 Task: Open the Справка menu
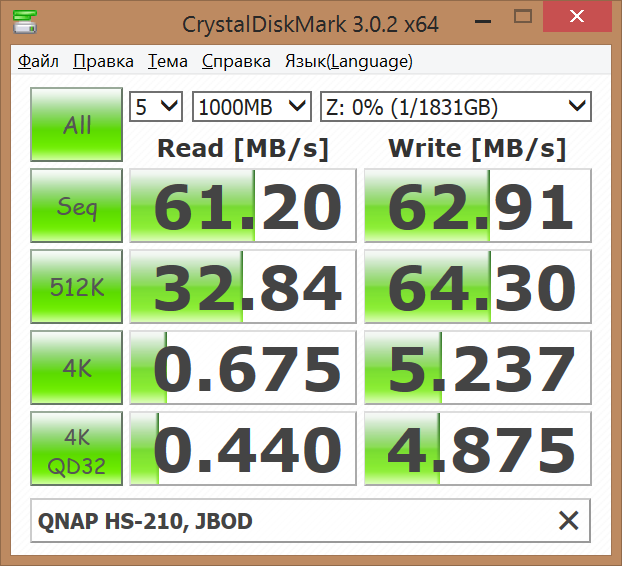235,61
